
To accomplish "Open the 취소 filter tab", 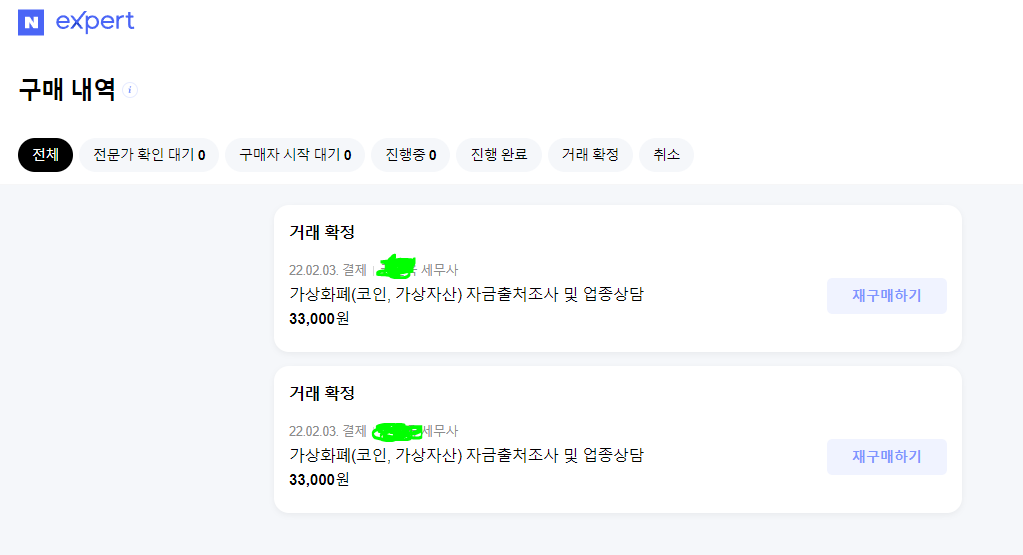I will 666,155.
